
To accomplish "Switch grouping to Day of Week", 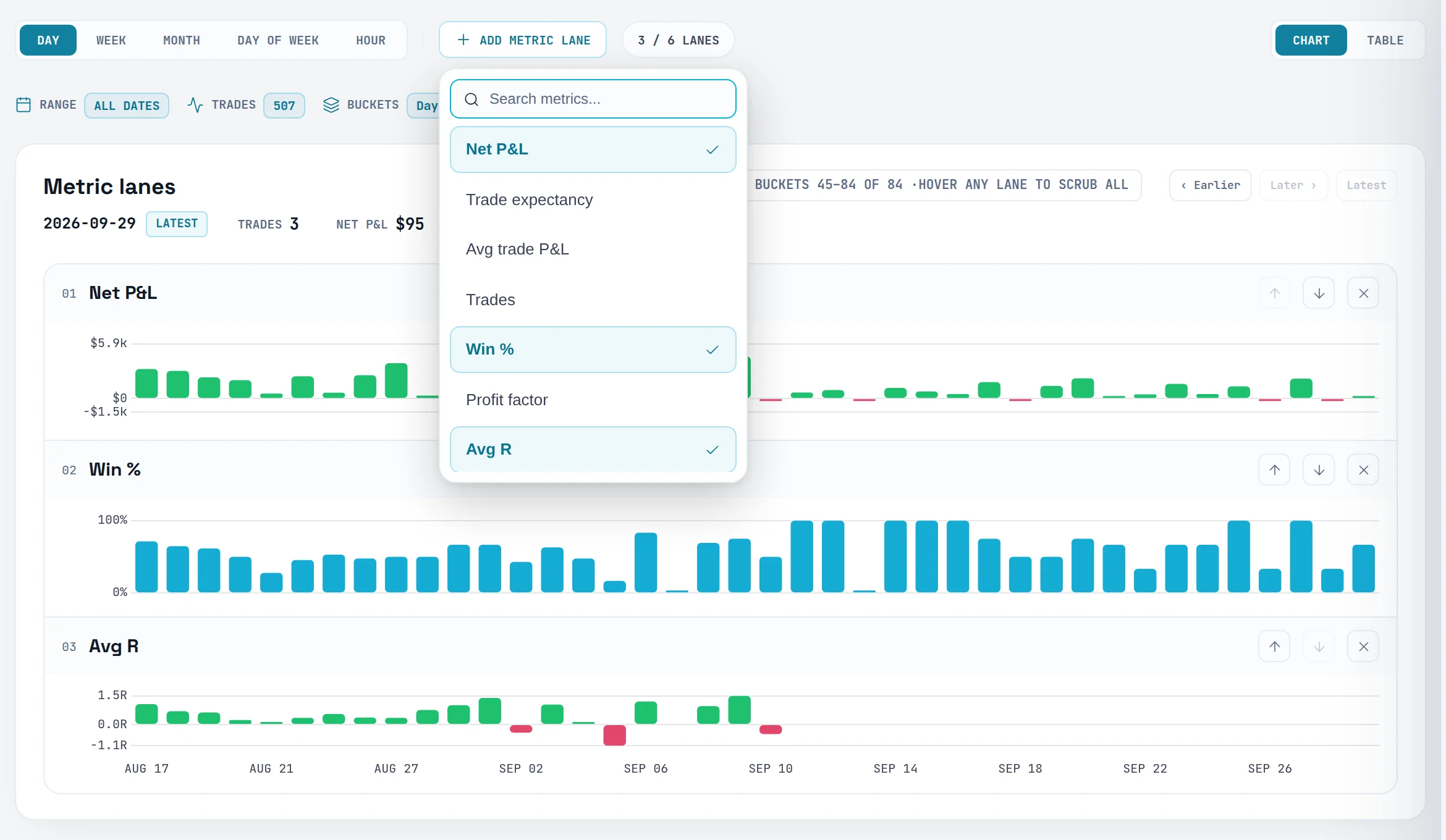I will pos(278,40).
